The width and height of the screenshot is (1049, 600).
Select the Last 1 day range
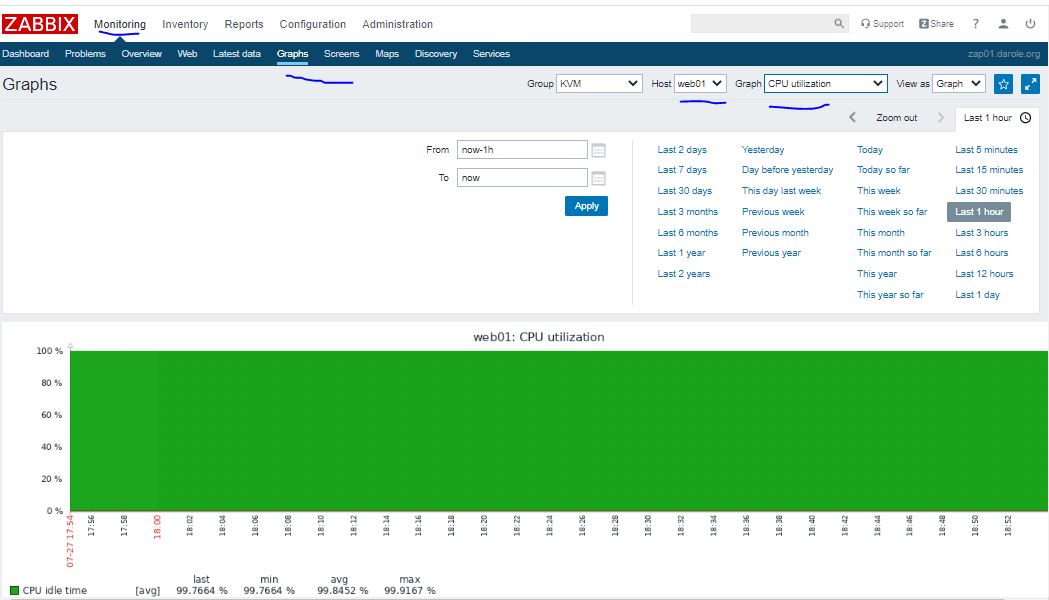[977, 295]
